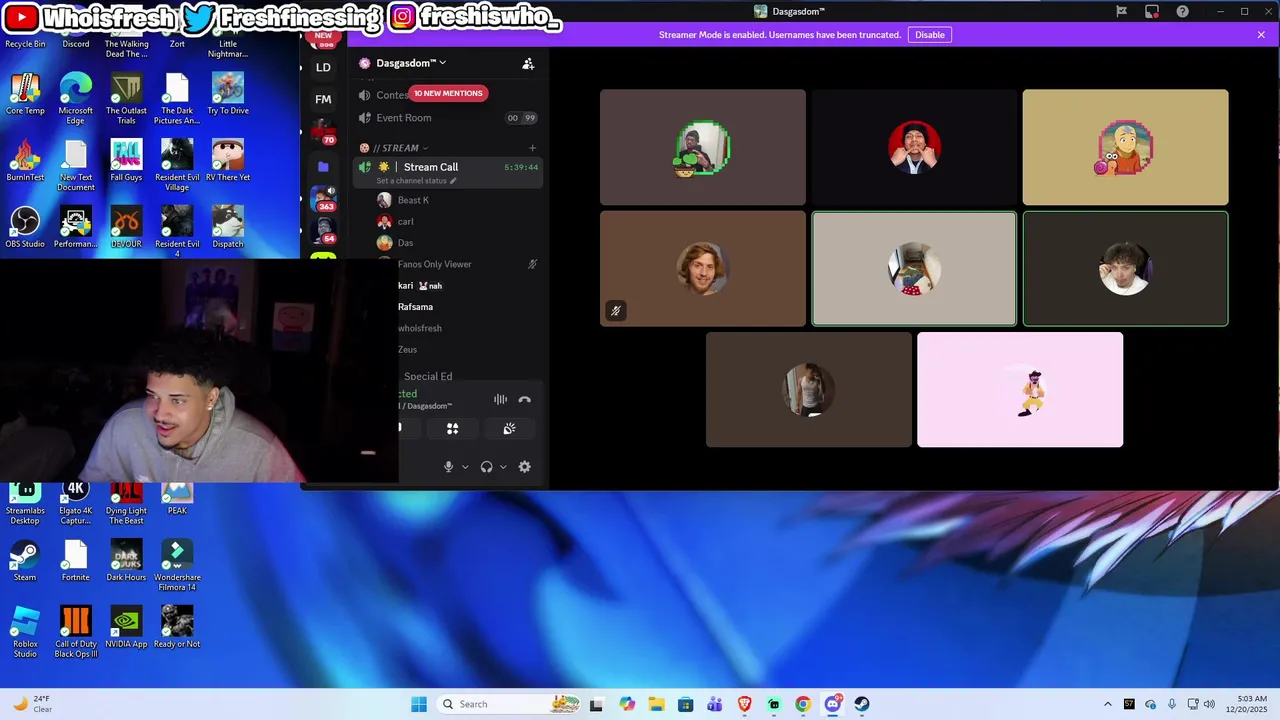This screenshot has height=720, width=1280.
Task: Open the purple server folder
Action: coord(323,166)
